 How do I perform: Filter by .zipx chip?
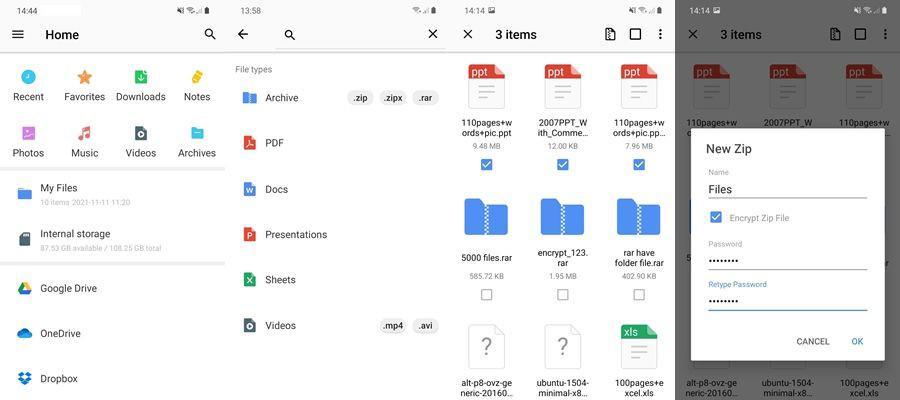click(393, 98)
